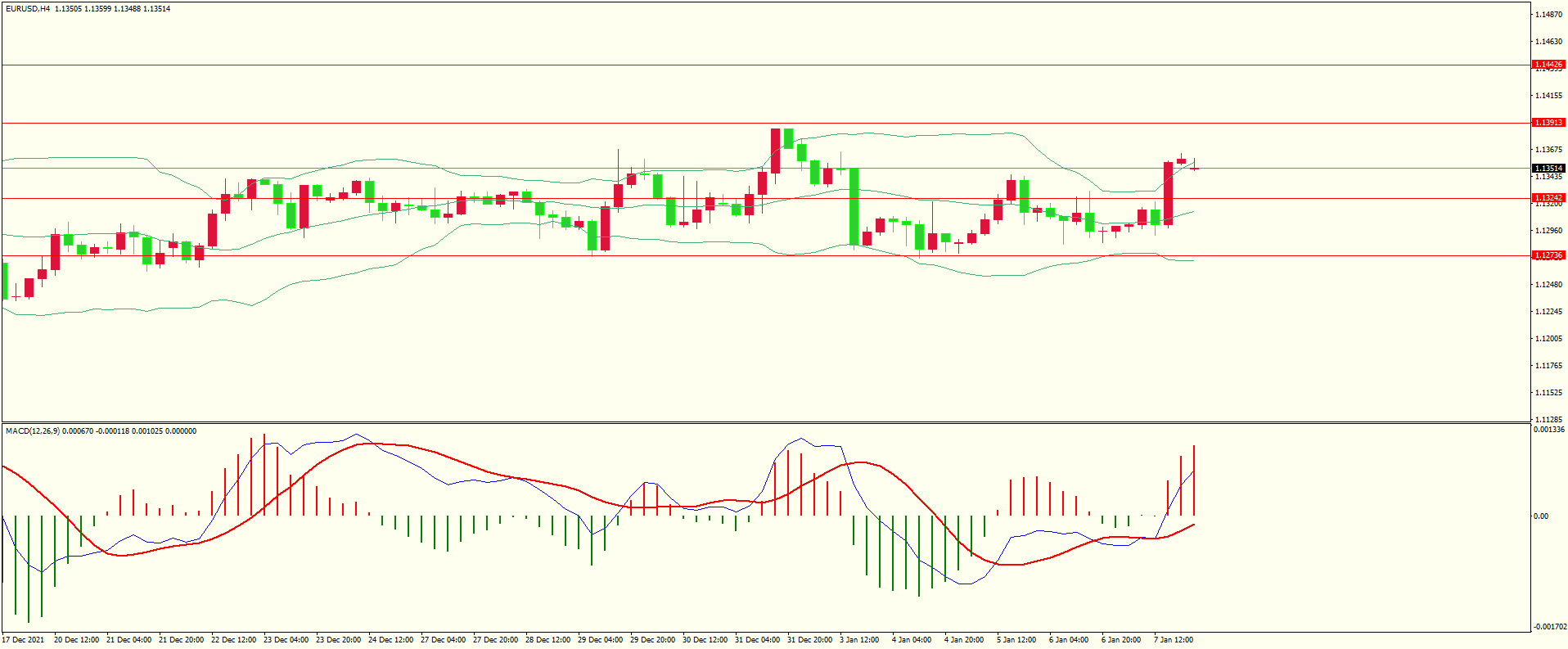Click the 24 Dec 12:00 time label
Viewport: 1568px width, 649px height.
click(390, 640)
